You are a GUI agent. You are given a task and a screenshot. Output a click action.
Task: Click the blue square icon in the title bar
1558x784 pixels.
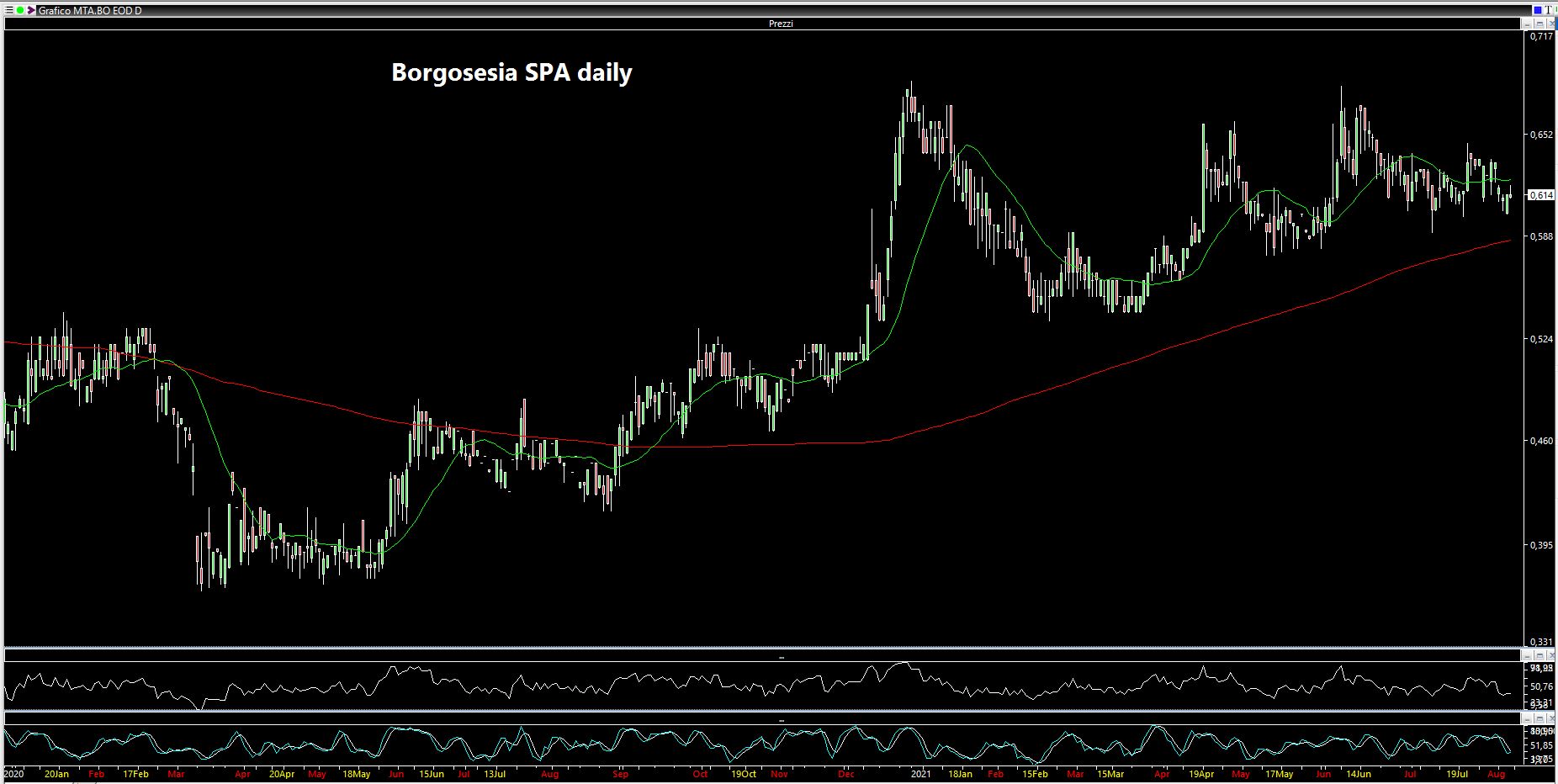pyautogui.click(x=1537, y=10)
